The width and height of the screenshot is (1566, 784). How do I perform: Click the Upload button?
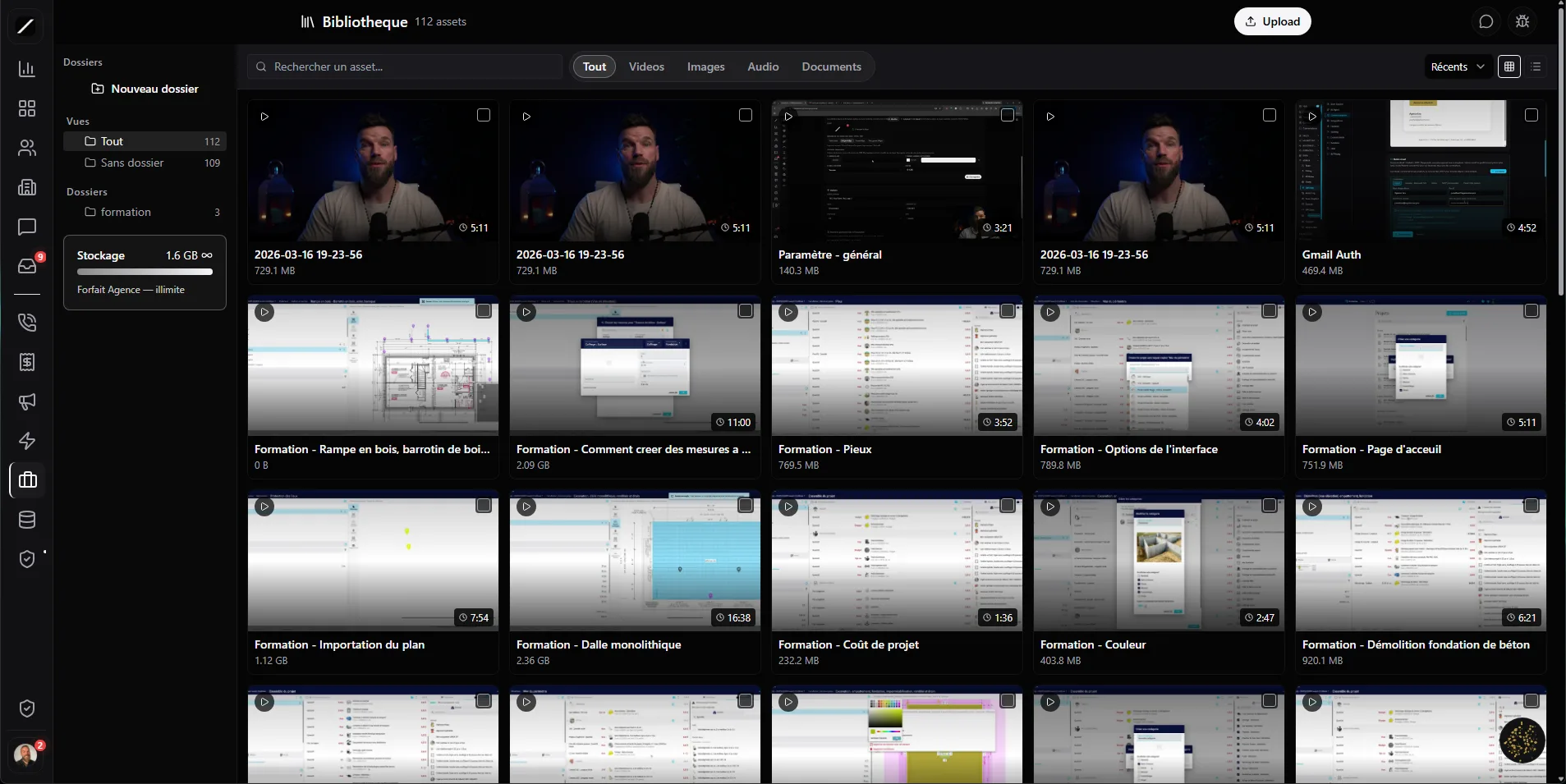[x=1272, y=21]
